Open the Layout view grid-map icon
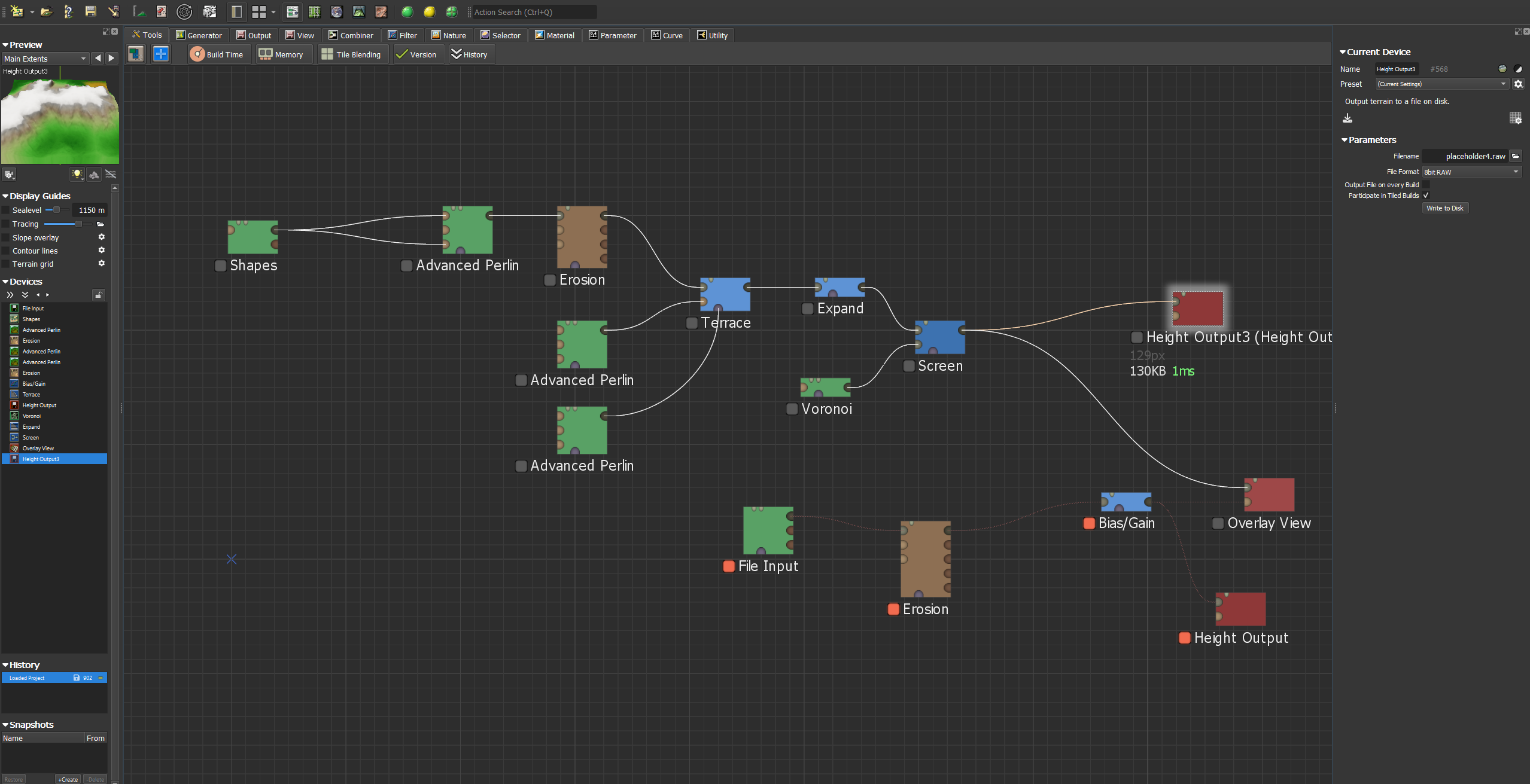Viewport: 1530px width, 784px height. pyautogui.click(x=314, y=11)
